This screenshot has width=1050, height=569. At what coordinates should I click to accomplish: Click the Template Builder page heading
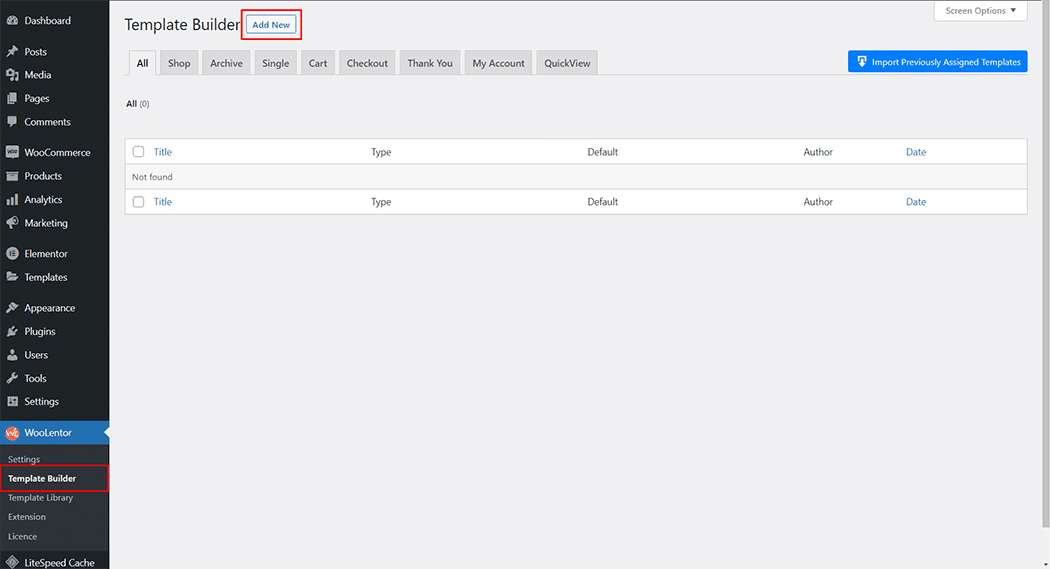coord(182,25)
